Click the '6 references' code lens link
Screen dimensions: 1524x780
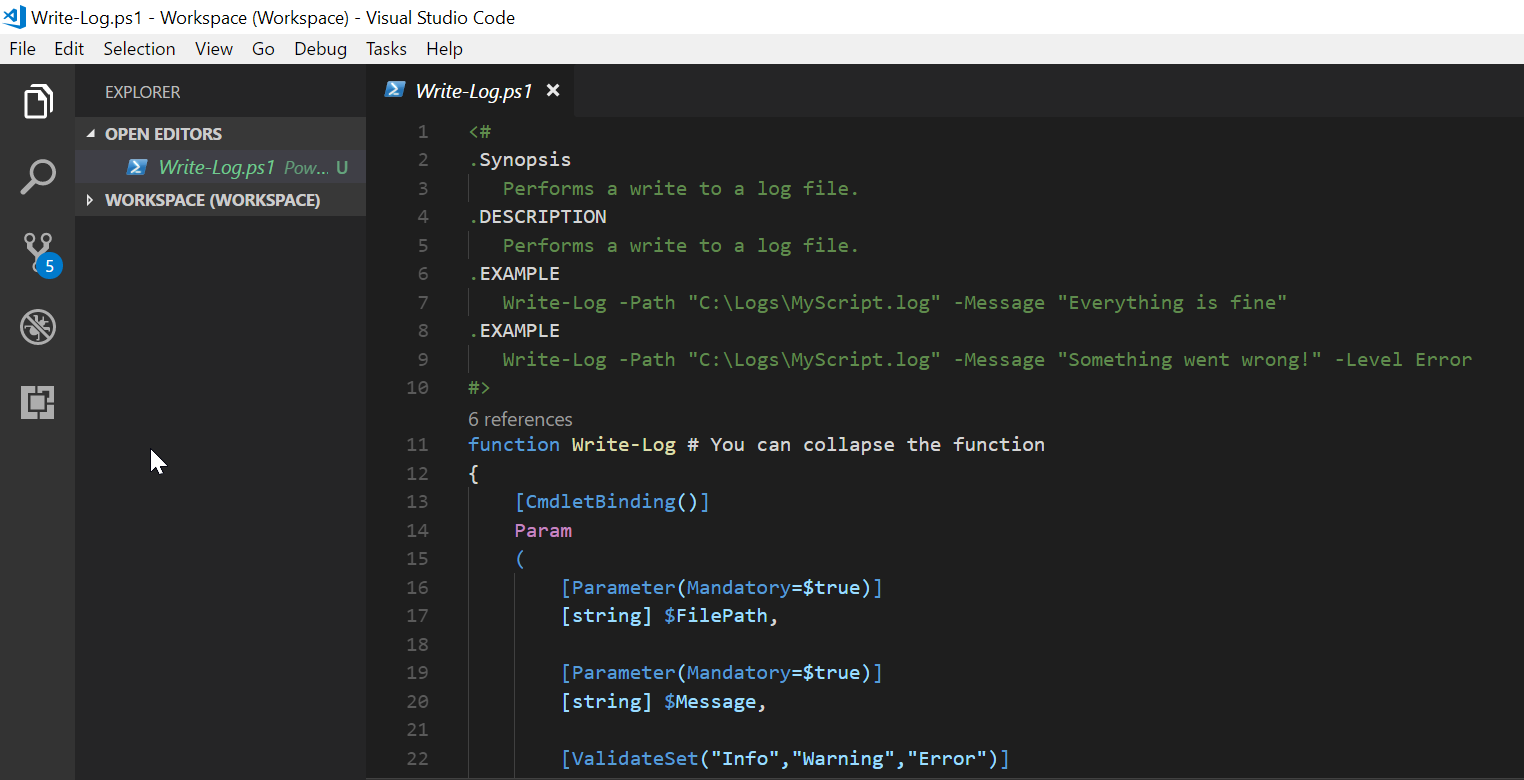tap(520, 419)
